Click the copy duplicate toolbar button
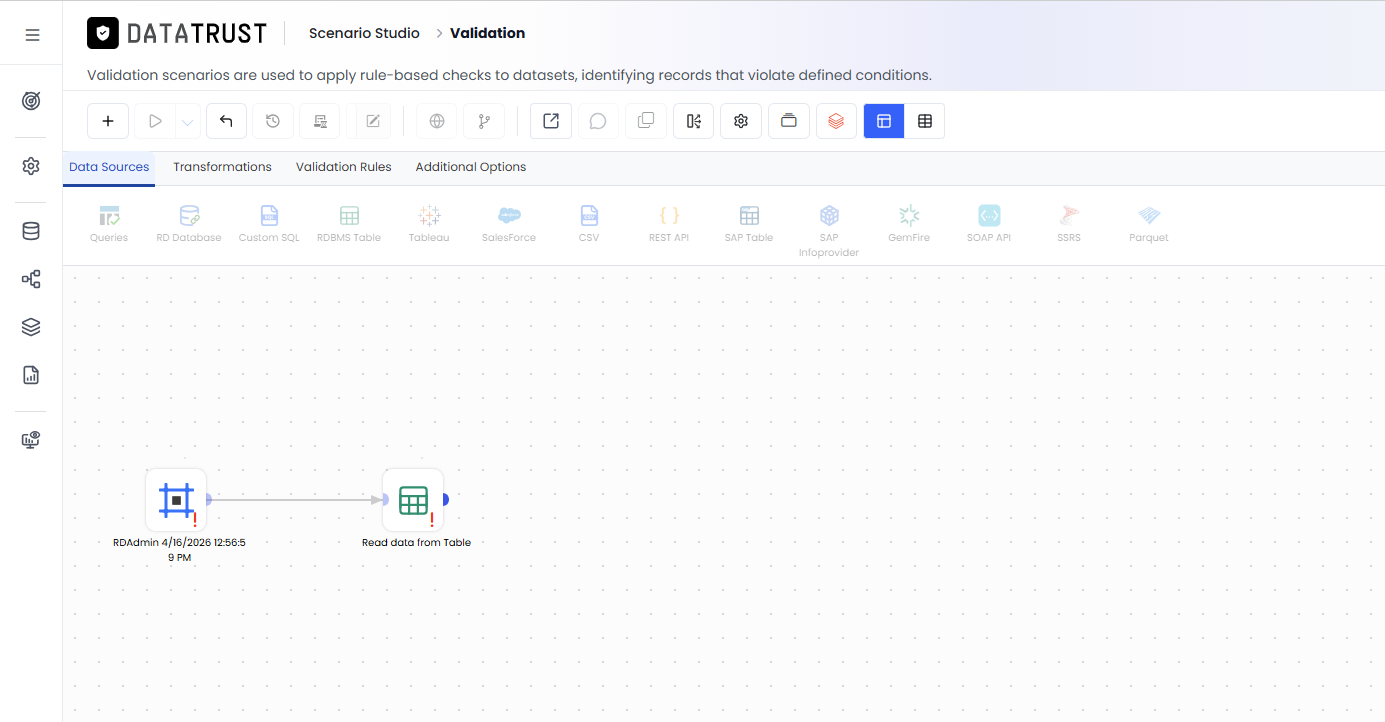The width and height of the screenshot is (1385, 722). pos(646,121)
